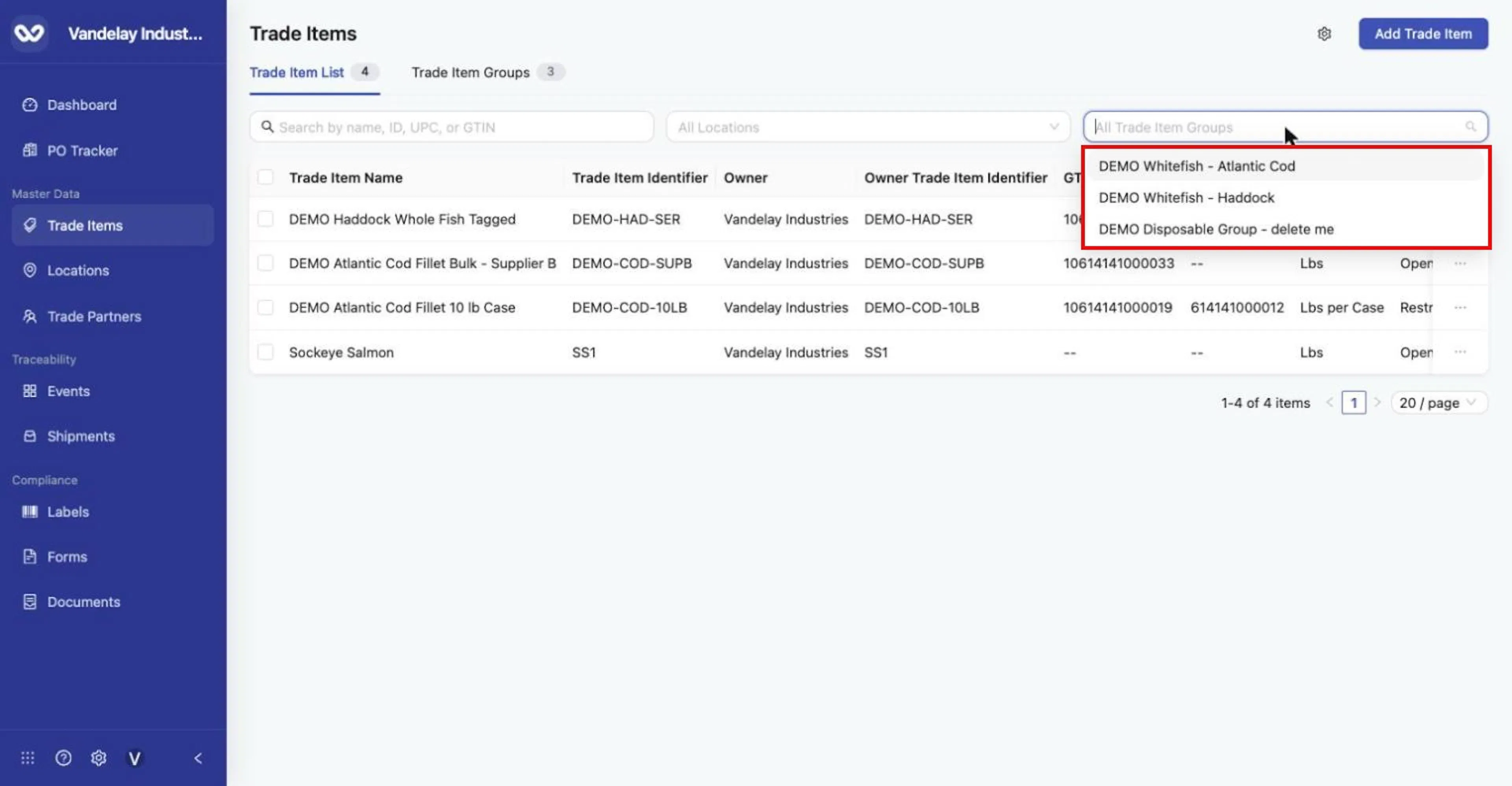The image size is (1512, 786).
Task: Switch to the Trade Item Groups tab
Action: point(488,72)
